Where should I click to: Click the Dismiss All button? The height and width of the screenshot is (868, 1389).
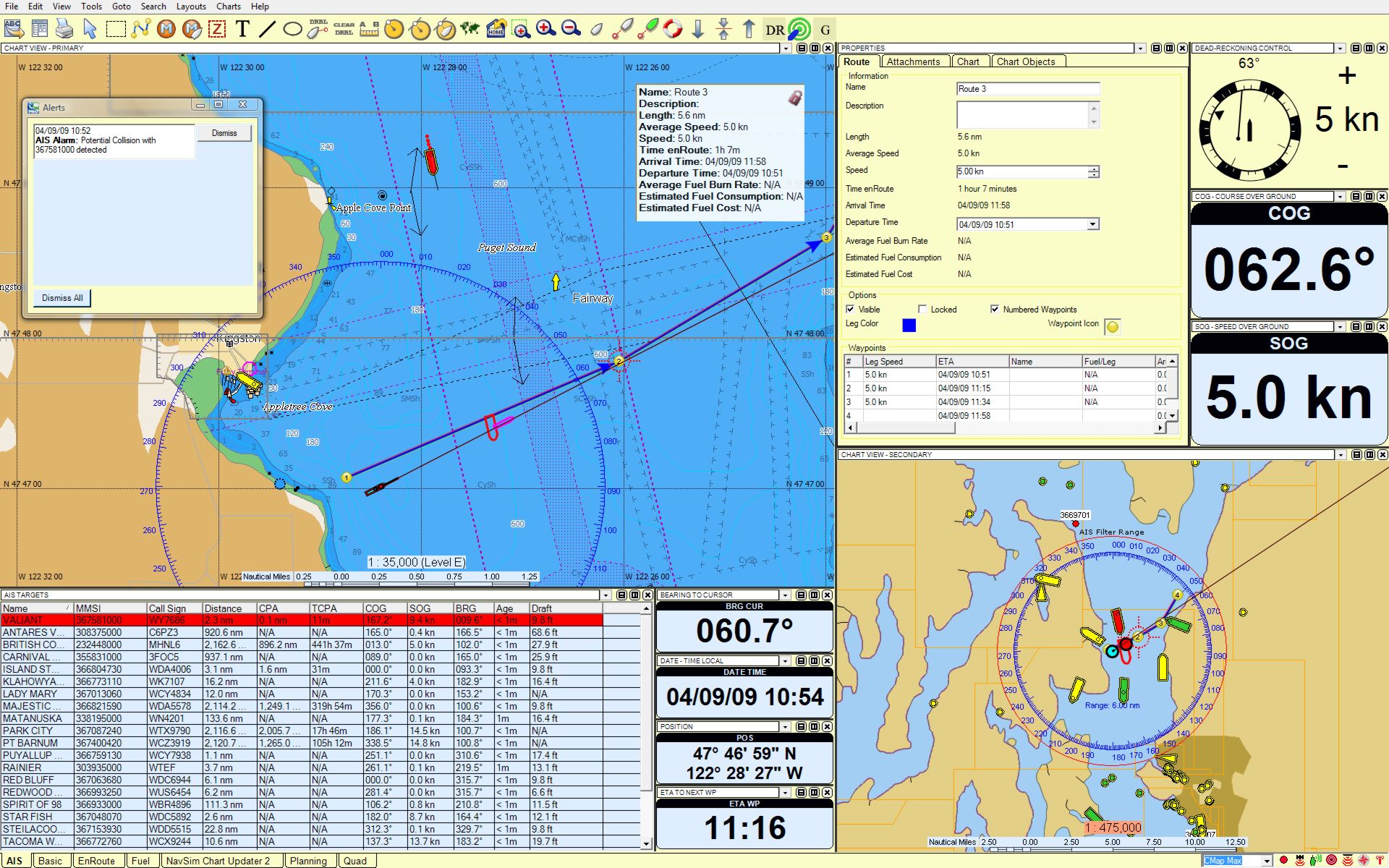(62, 298)
